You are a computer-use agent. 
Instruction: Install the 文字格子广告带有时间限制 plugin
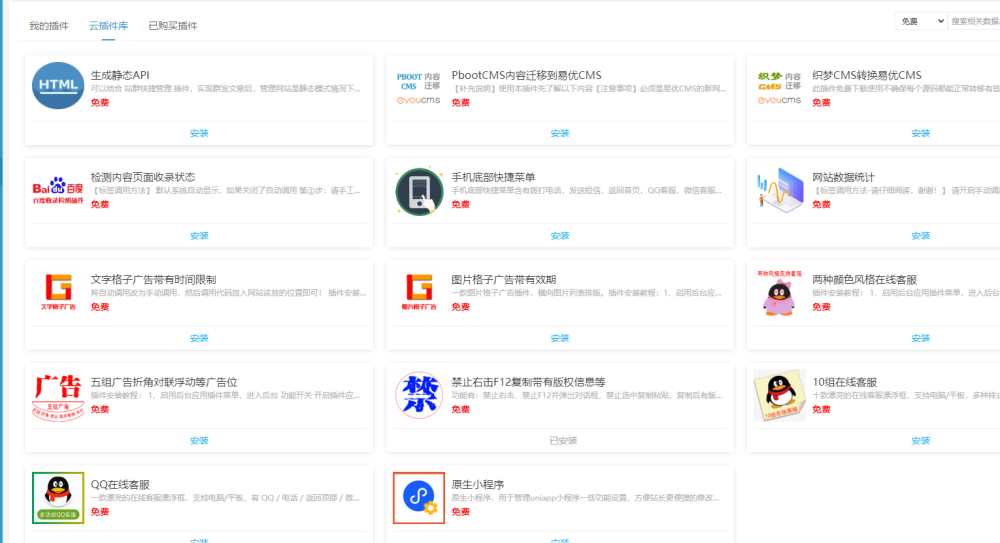199,338
